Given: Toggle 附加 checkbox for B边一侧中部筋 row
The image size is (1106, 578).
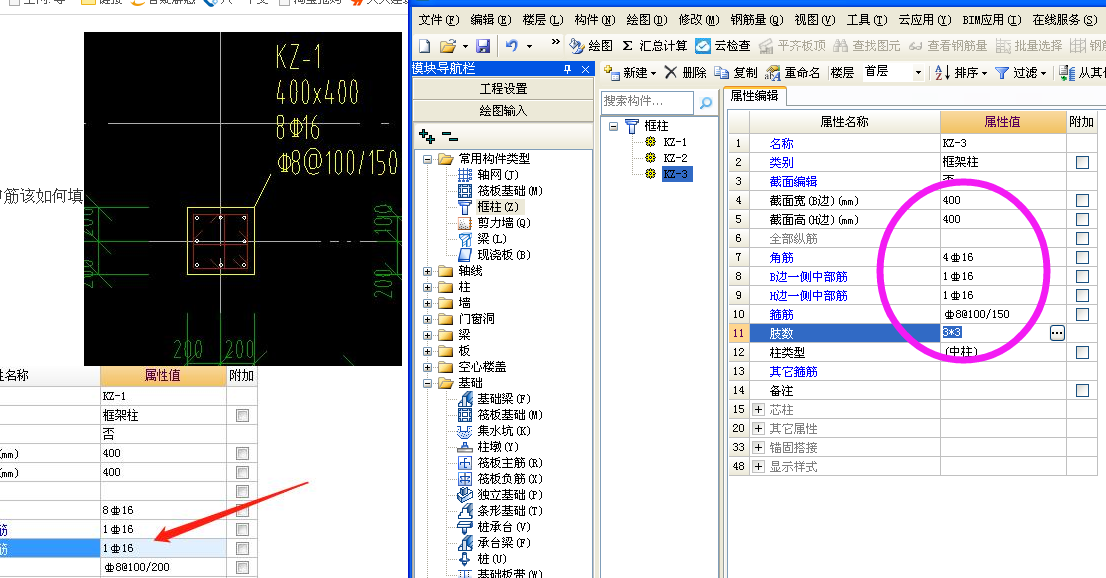Looking at the screenshot, I should pos(1082,277).
